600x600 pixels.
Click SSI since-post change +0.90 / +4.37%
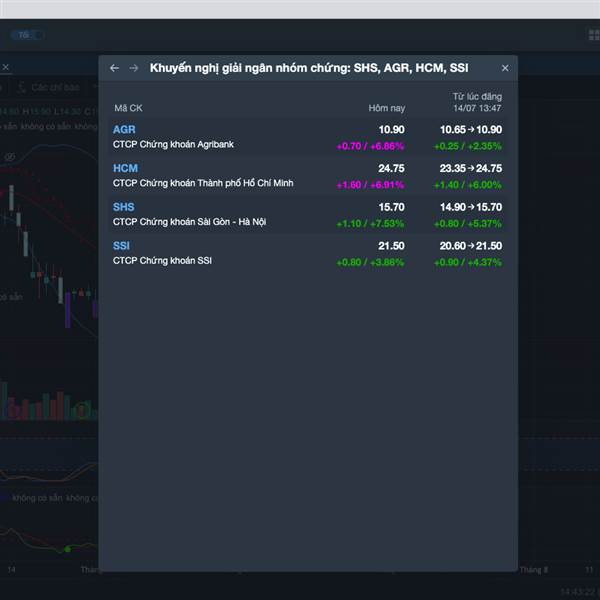click(468, 262)
